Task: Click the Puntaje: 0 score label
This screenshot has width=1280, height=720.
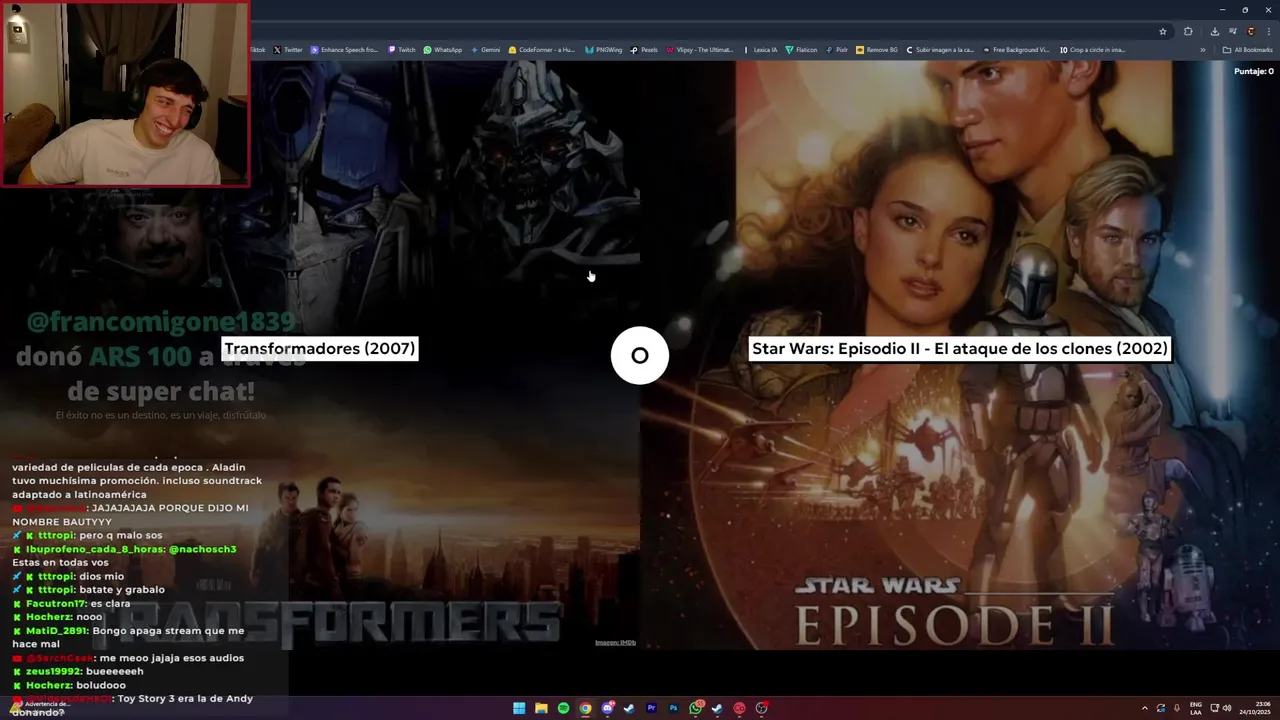Action: 1254,71
